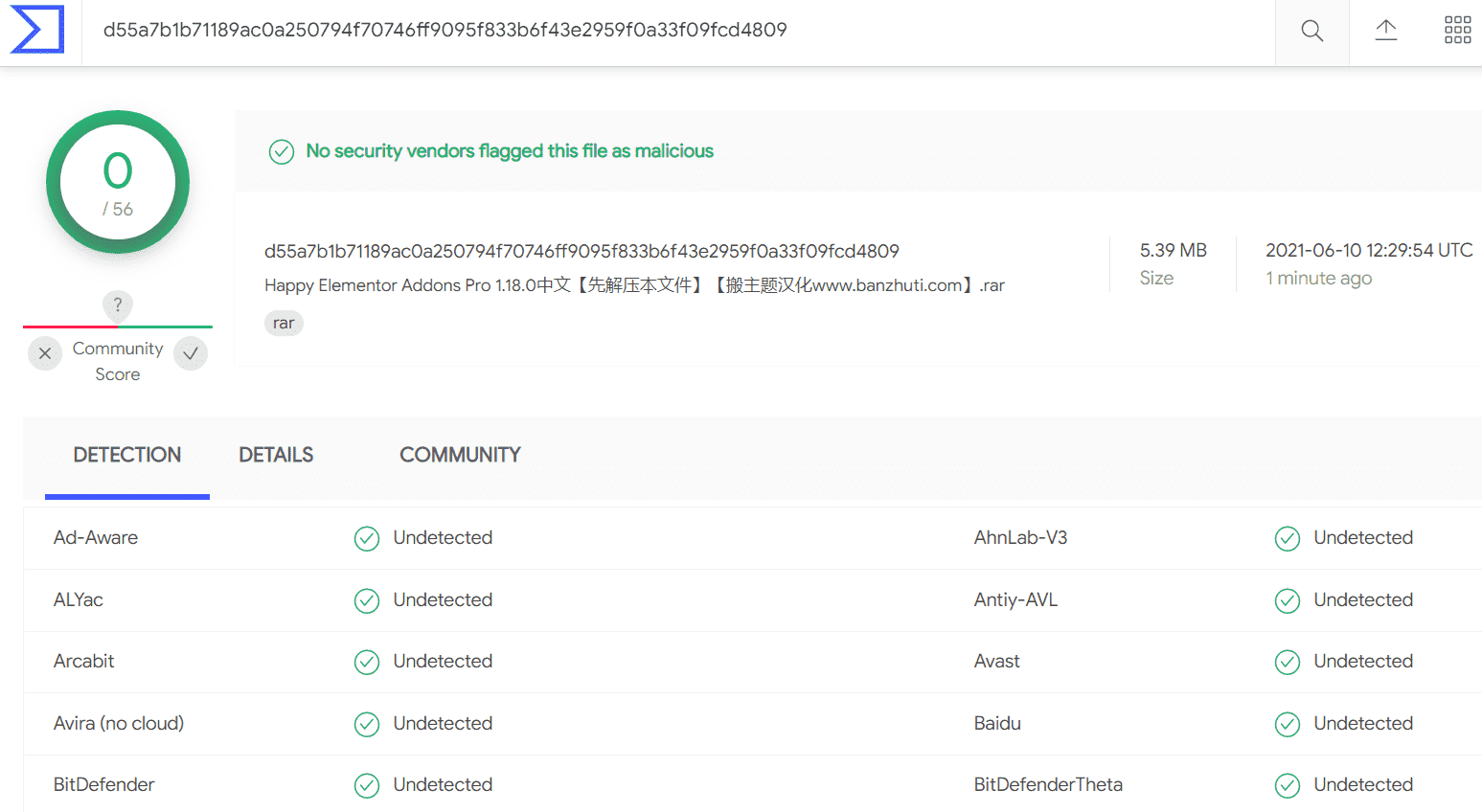1482x812 pixels.
Task: Click the Antiy-AVL vendor name
Action: [1015, 600]
